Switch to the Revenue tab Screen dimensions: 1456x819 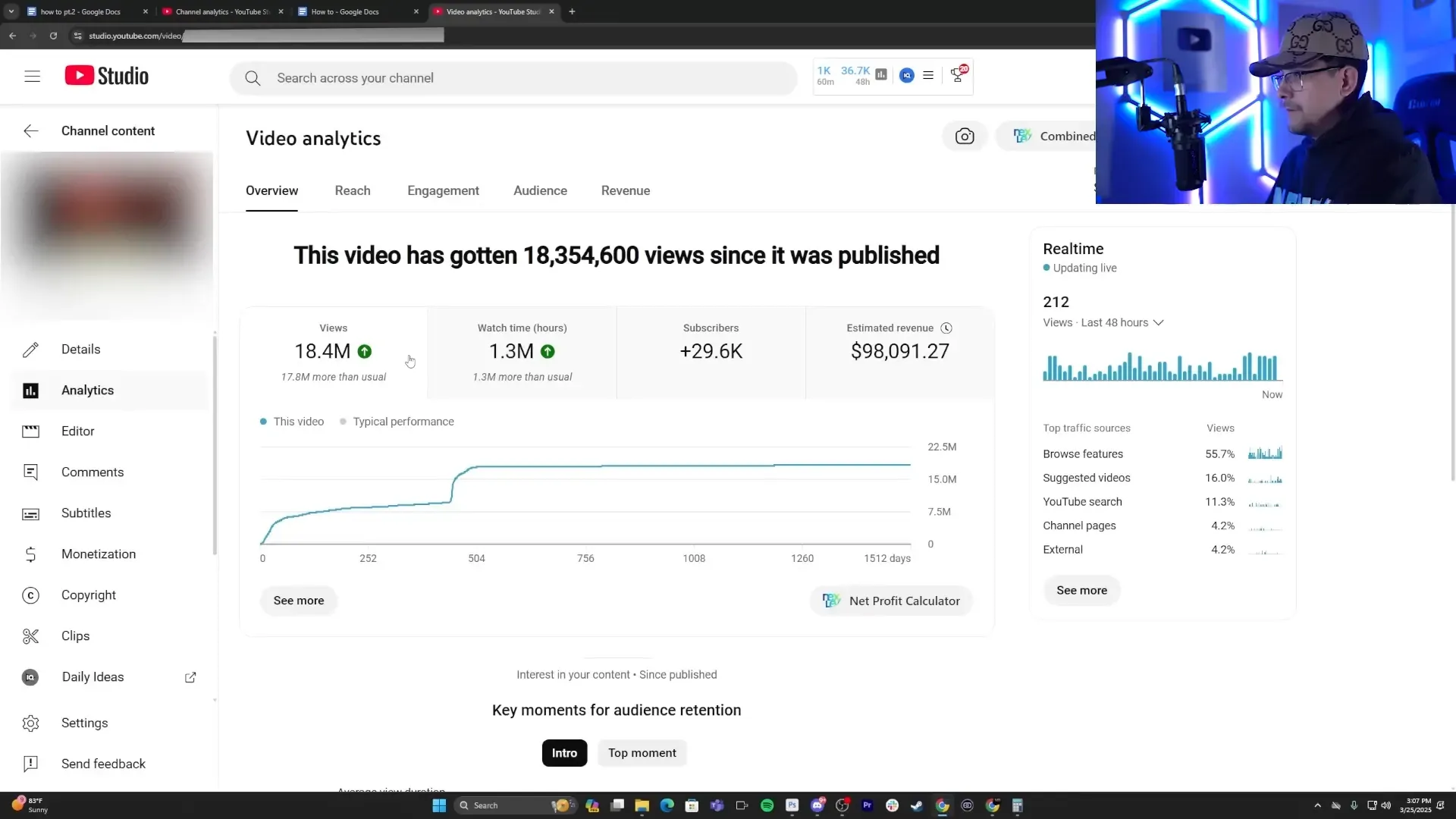[626, 191]
